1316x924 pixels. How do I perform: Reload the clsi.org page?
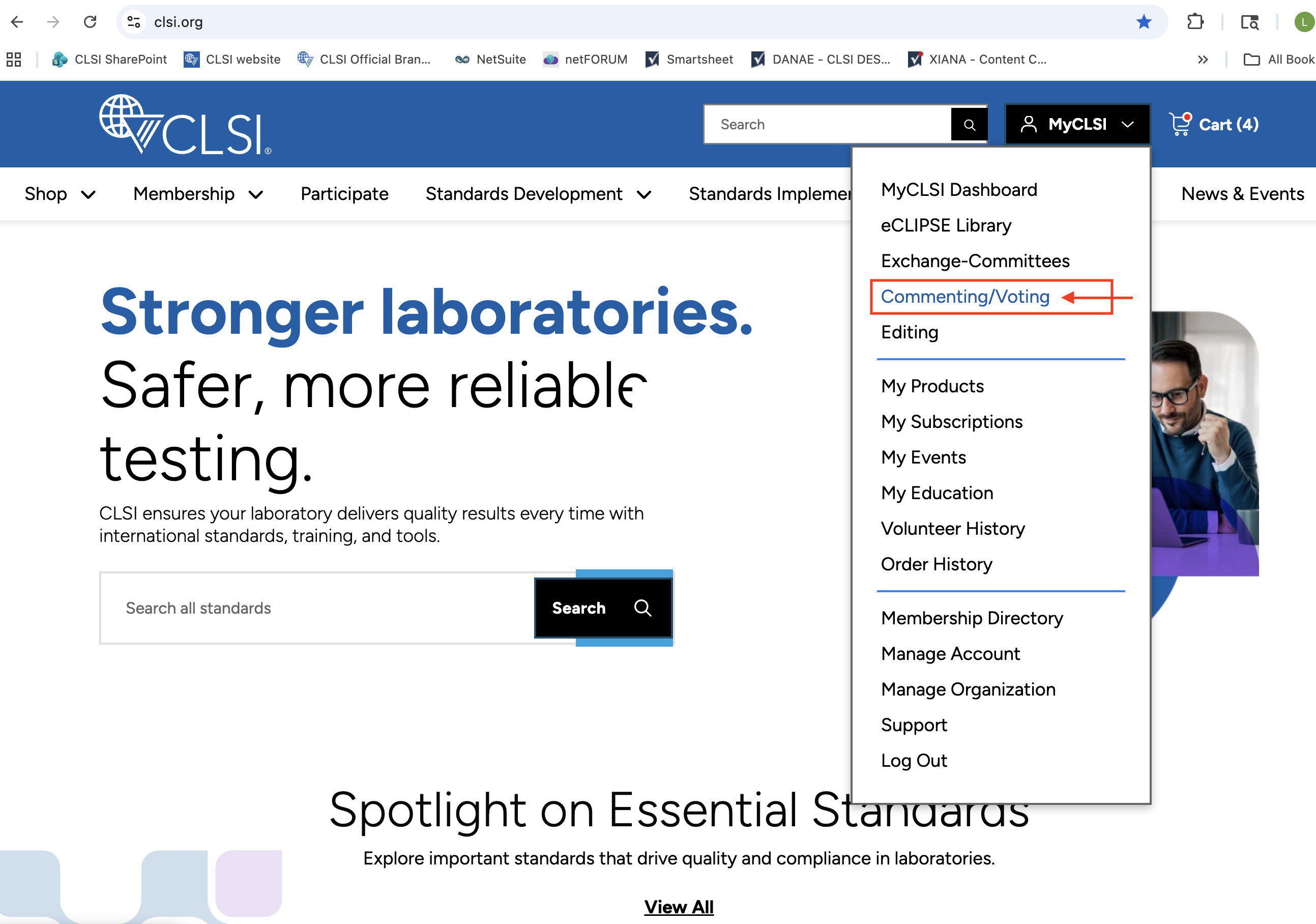pos(90,22)
